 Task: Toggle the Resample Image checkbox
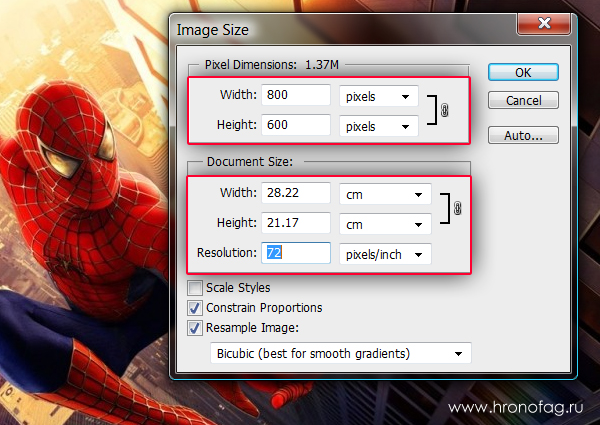tap(195, 326)
